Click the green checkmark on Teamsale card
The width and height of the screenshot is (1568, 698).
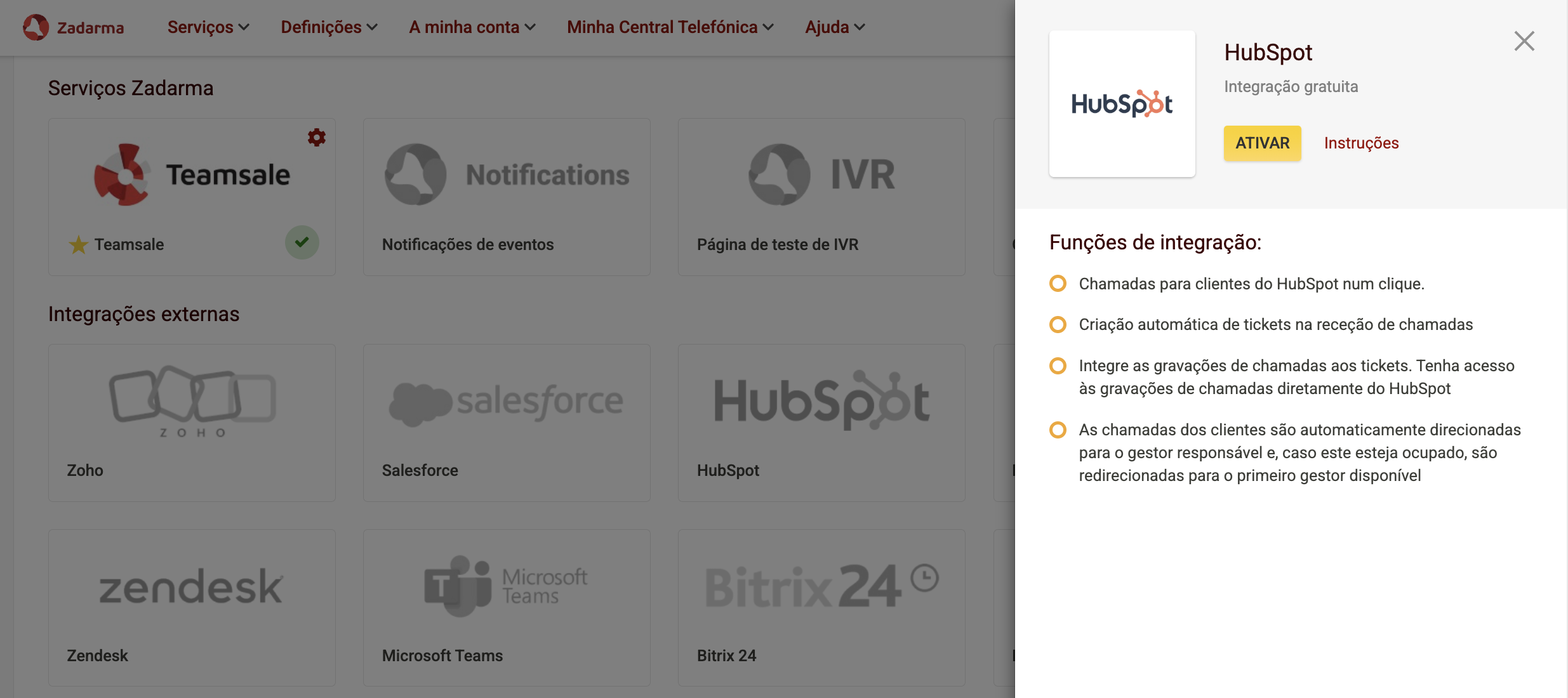coord(302,242)
